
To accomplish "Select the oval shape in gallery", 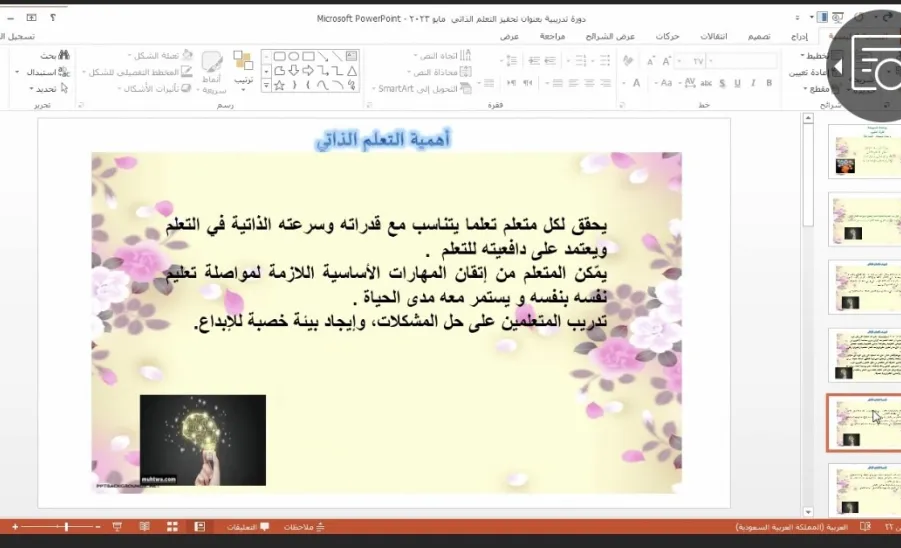I will pyautogui.click(x=294, y=56).
